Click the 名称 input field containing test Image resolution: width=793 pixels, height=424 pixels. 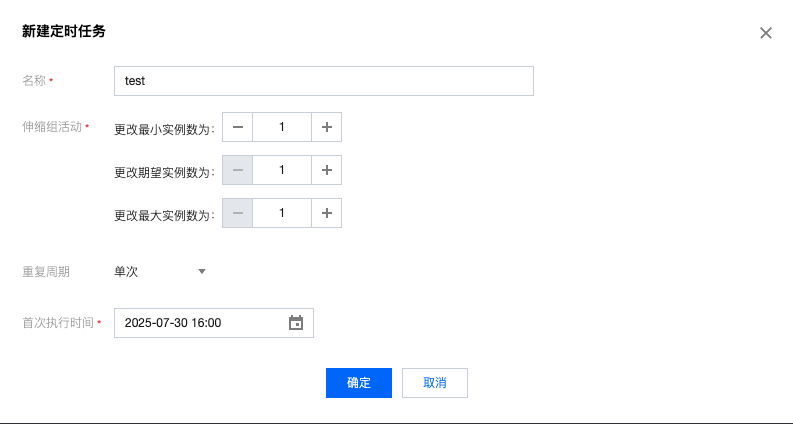324,81
